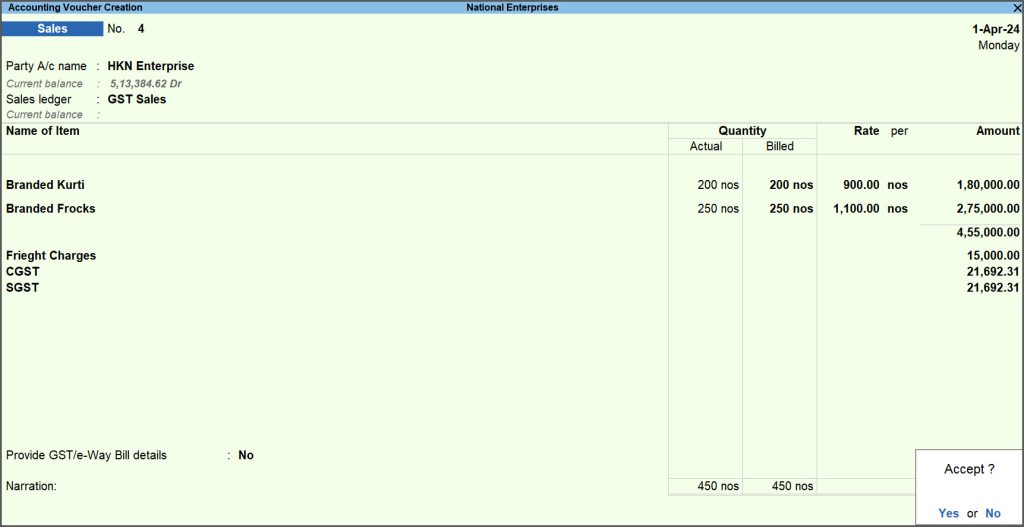This screenshot has width=1024, height=527.
Task: Click the Name of Item column header
Action: [42, 131]
